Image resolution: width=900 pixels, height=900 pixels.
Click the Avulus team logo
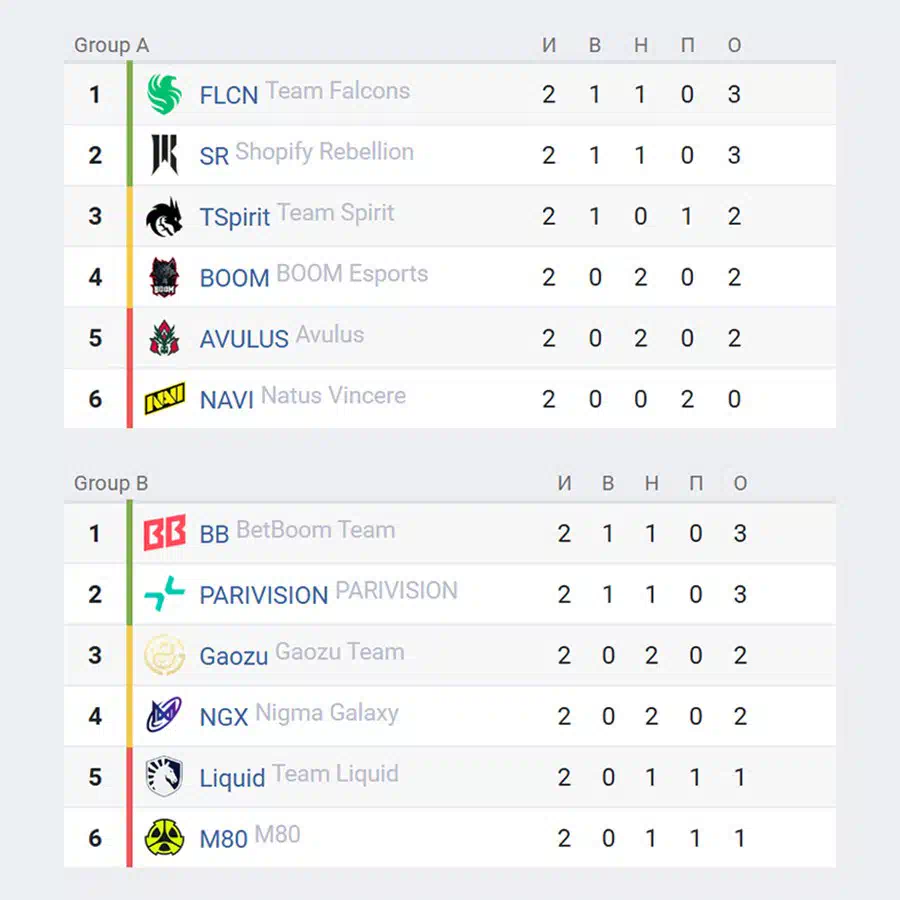tap(164, 338)
